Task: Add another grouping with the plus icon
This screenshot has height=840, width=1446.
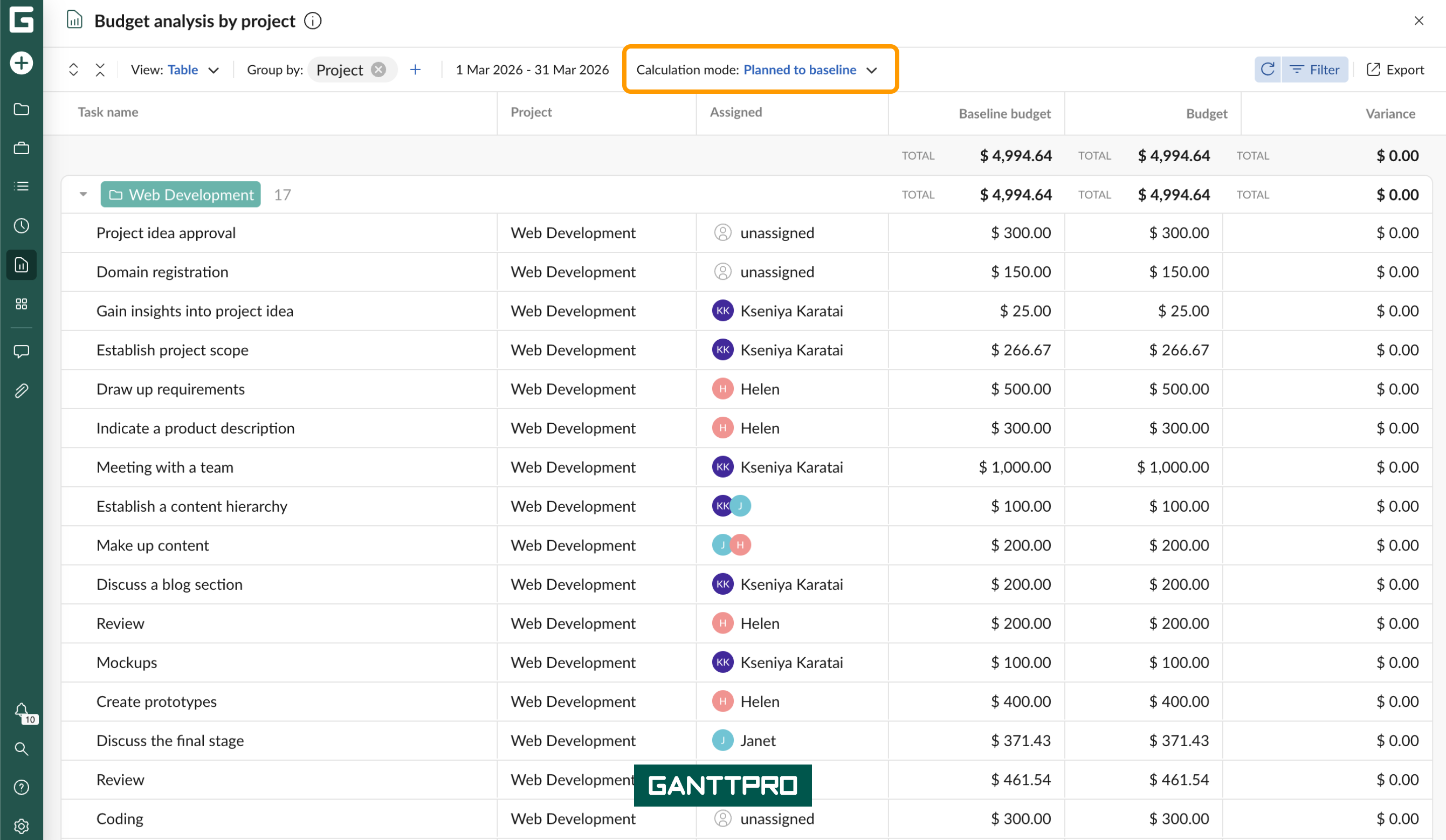Action: (416, 70)
